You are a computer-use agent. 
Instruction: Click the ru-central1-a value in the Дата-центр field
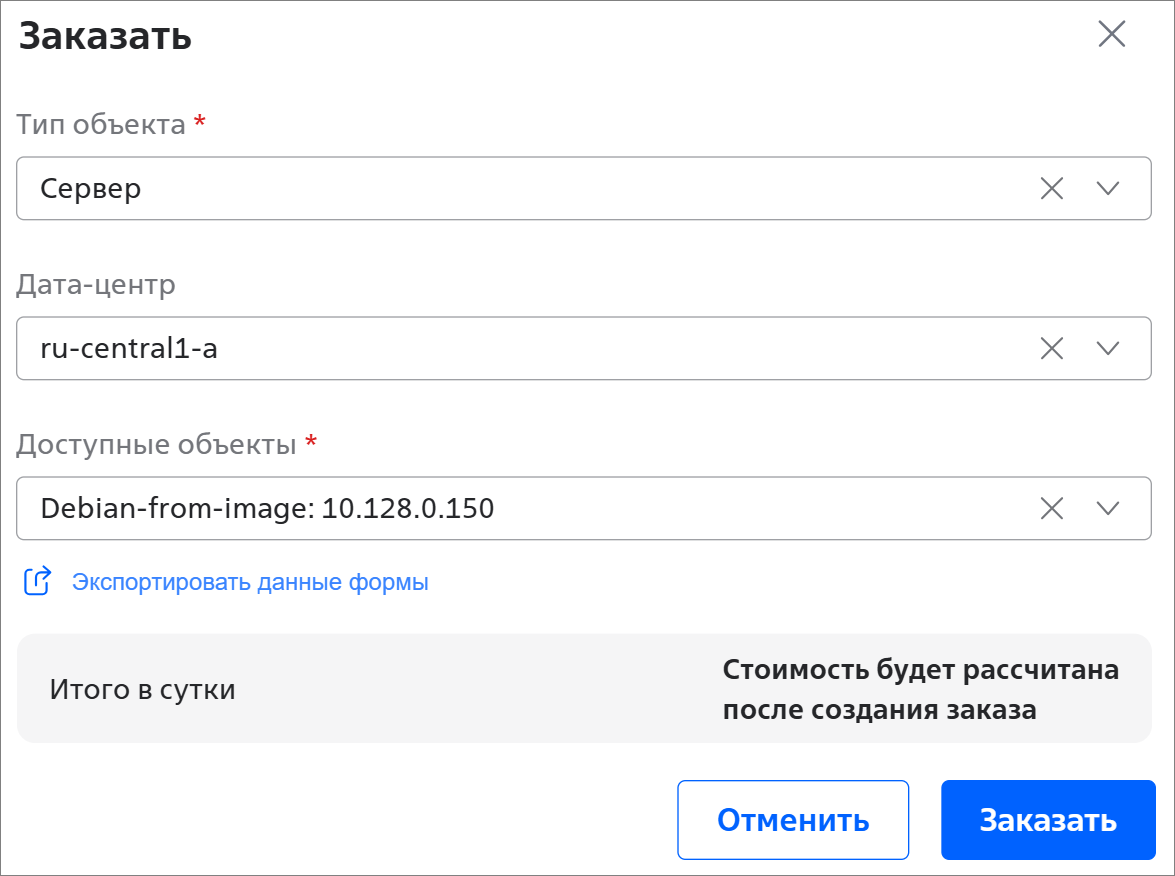click(129, 348)
